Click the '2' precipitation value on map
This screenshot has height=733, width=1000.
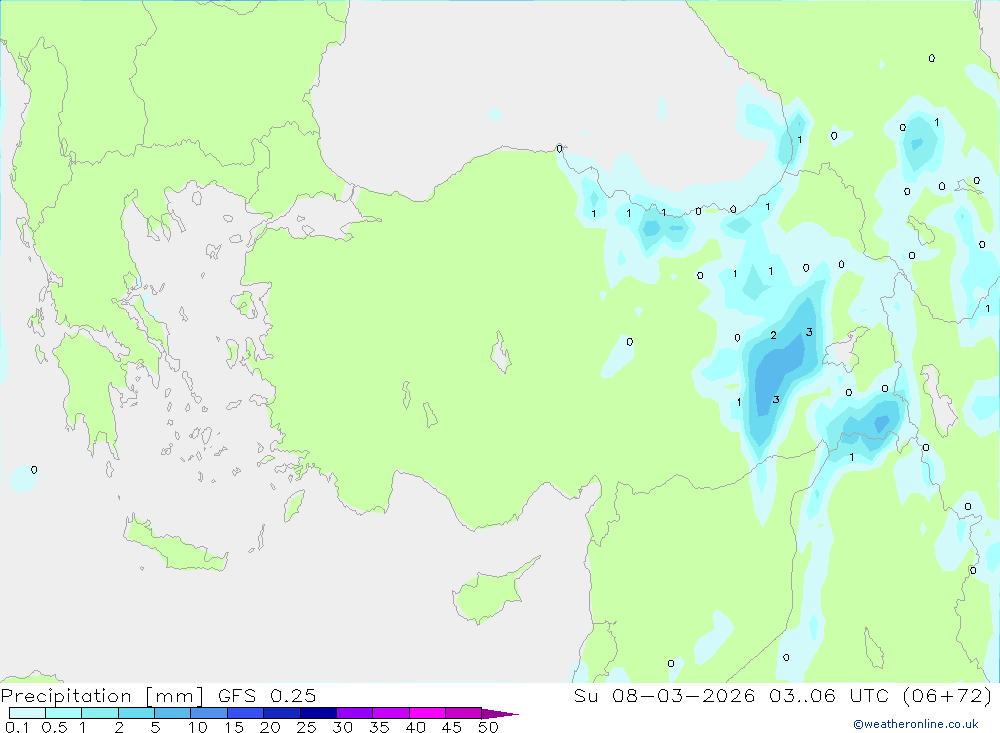[774, 335]
